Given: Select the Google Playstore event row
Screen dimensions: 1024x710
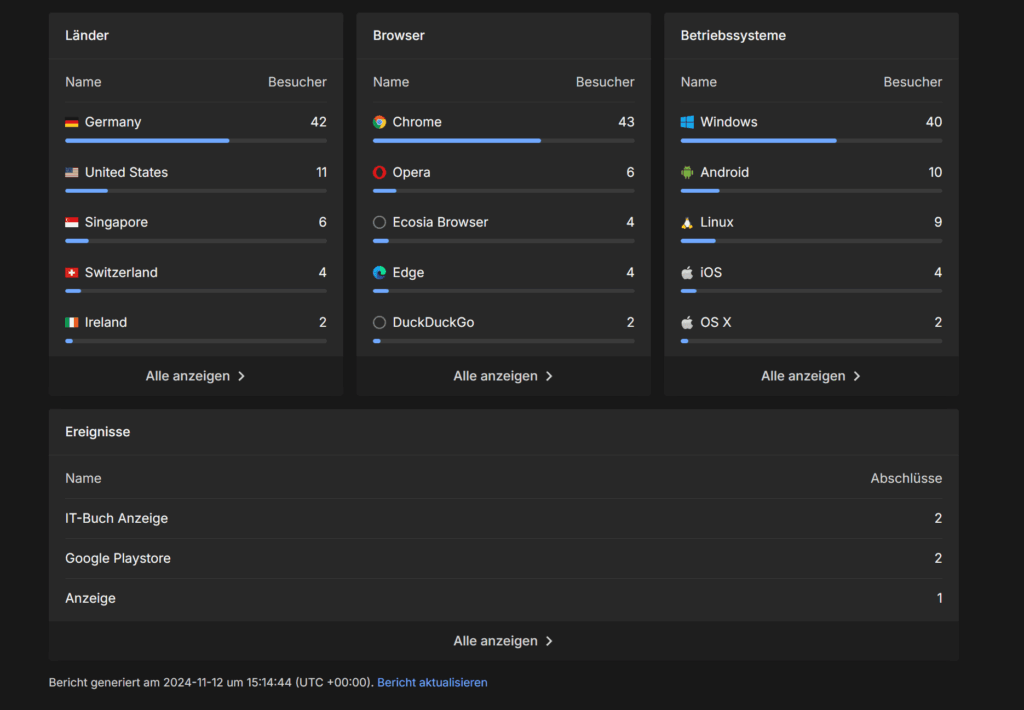Looking at the screenshot, I should [x=118, y=558].
